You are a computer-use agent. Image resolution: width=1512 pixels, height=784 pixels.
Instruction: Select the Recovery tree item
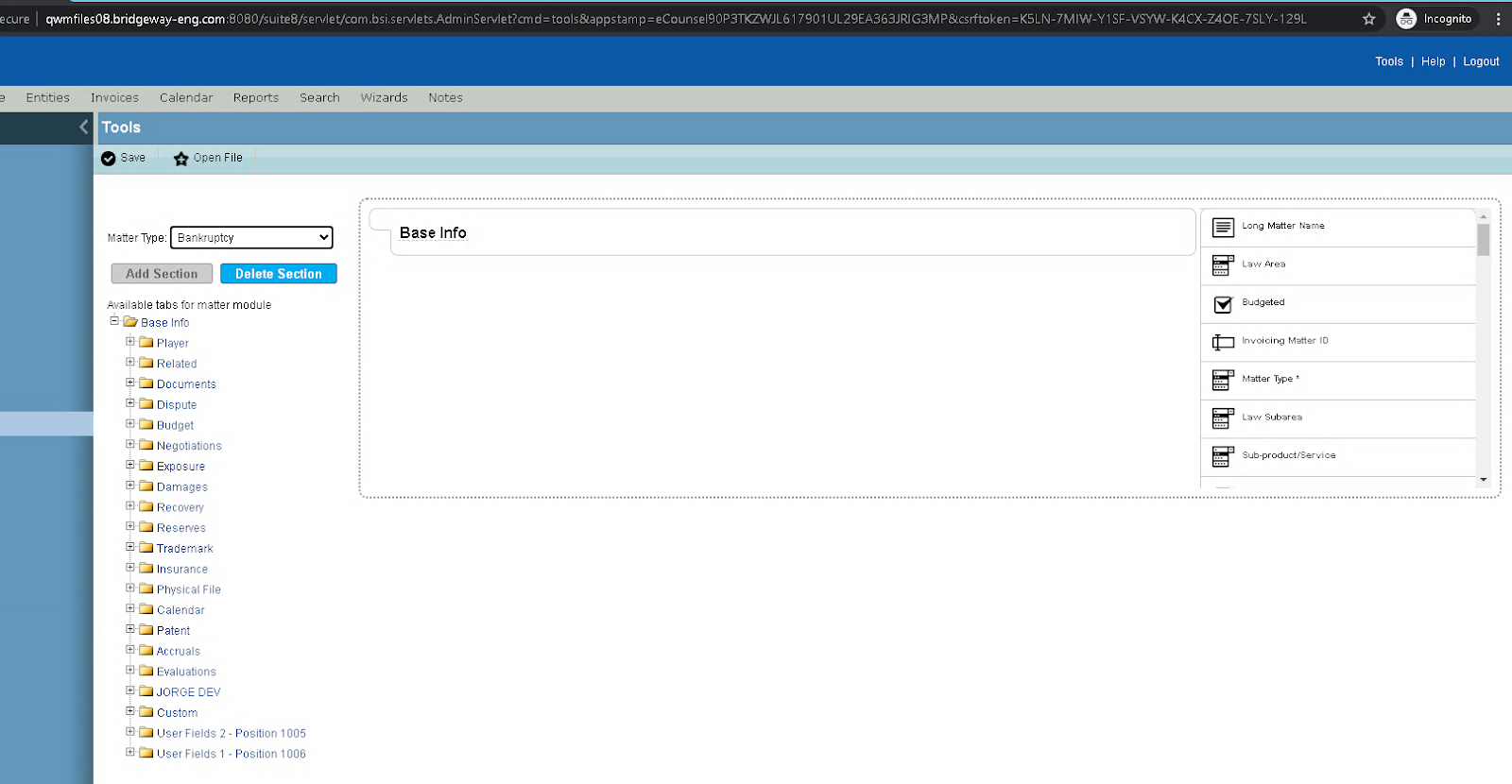[180, 507]
